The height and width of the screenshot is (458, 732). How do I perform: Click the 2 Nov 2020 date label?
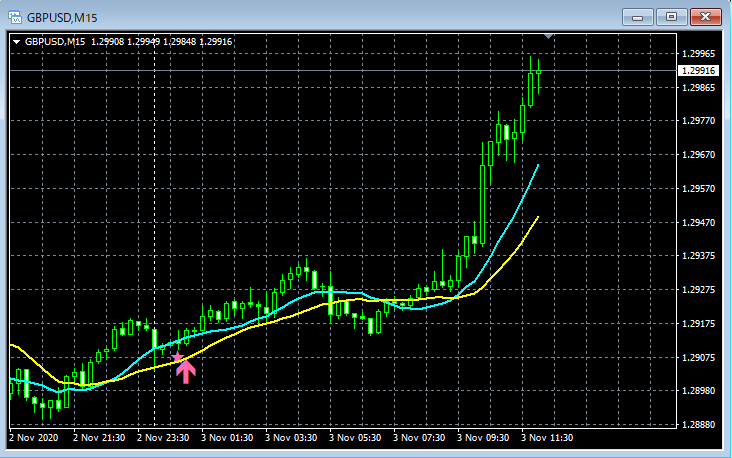point(34,438)
